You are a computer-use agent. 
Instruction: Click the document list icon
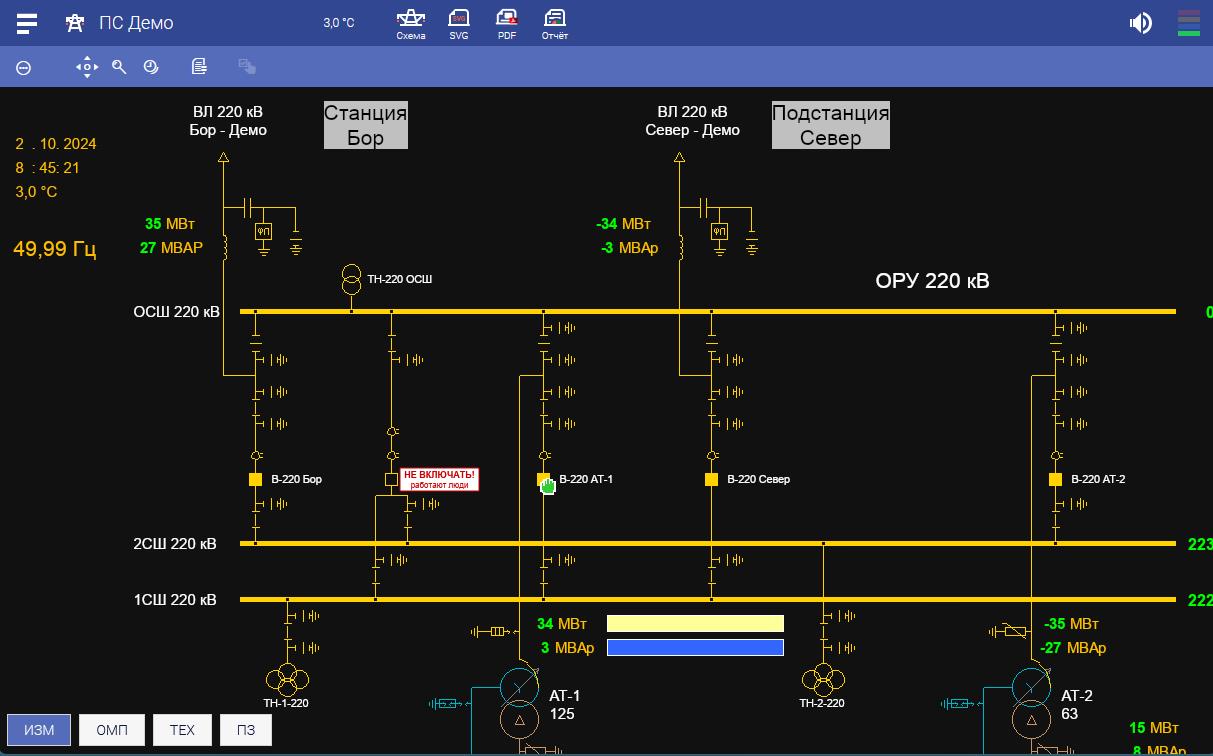(x=200, y=67)
